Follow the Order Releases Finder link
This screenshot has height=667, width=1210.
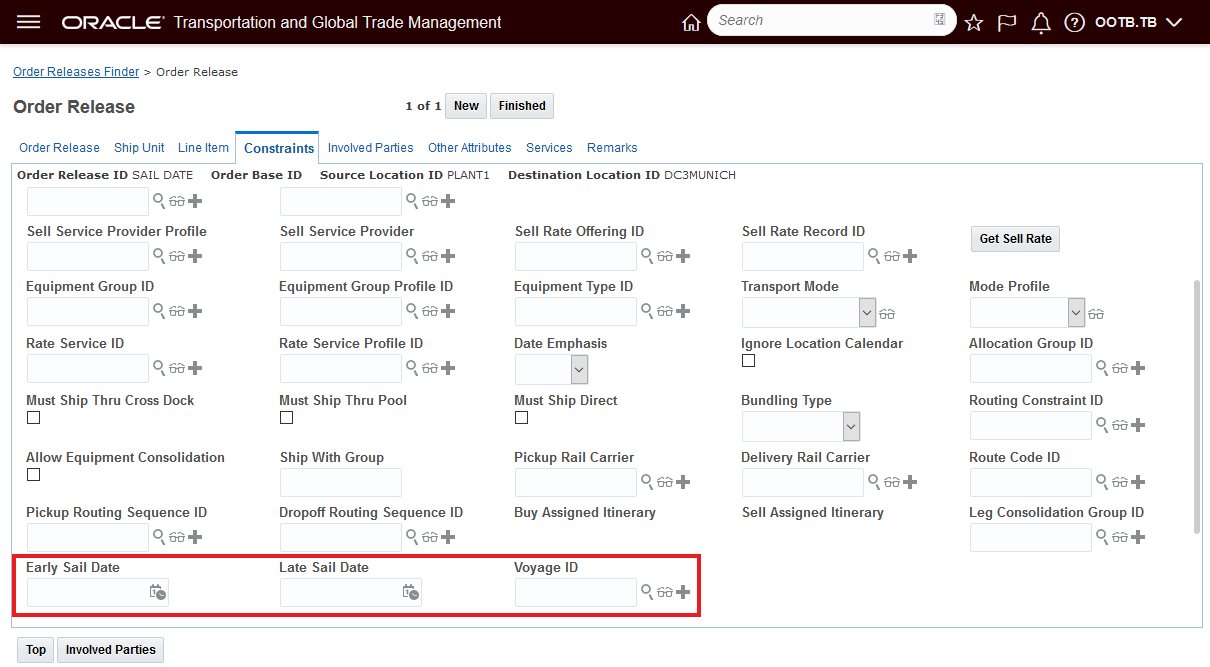[76, 72]
